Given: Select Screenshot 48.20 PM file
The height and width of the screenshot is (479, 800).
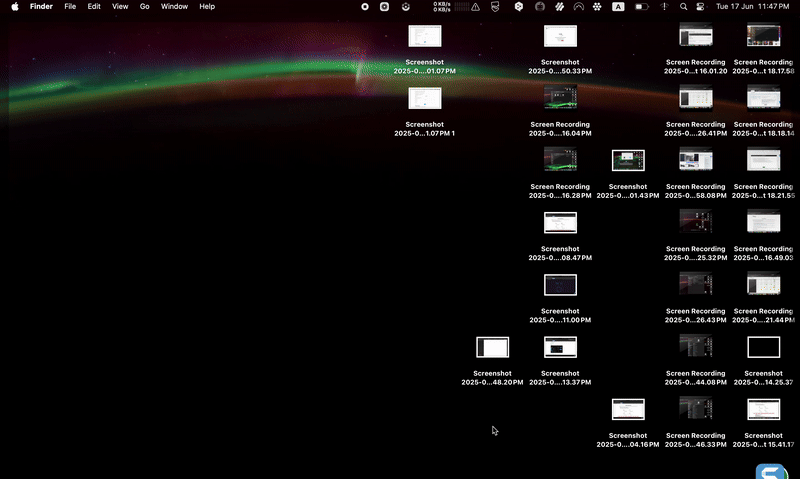Looking at the screenshot, I should pyautogui.click(x=492, y=360).
